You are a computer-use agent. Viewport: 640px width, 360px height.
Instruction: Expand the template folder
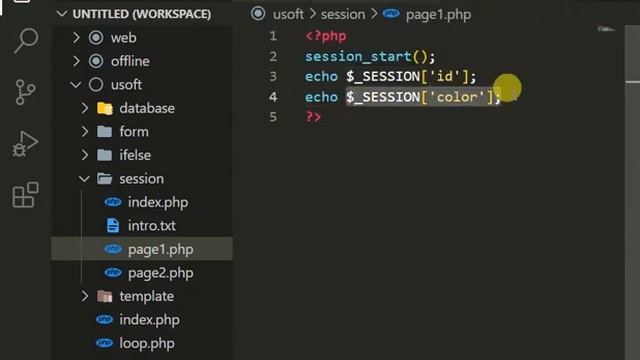[x=84, y=296]
